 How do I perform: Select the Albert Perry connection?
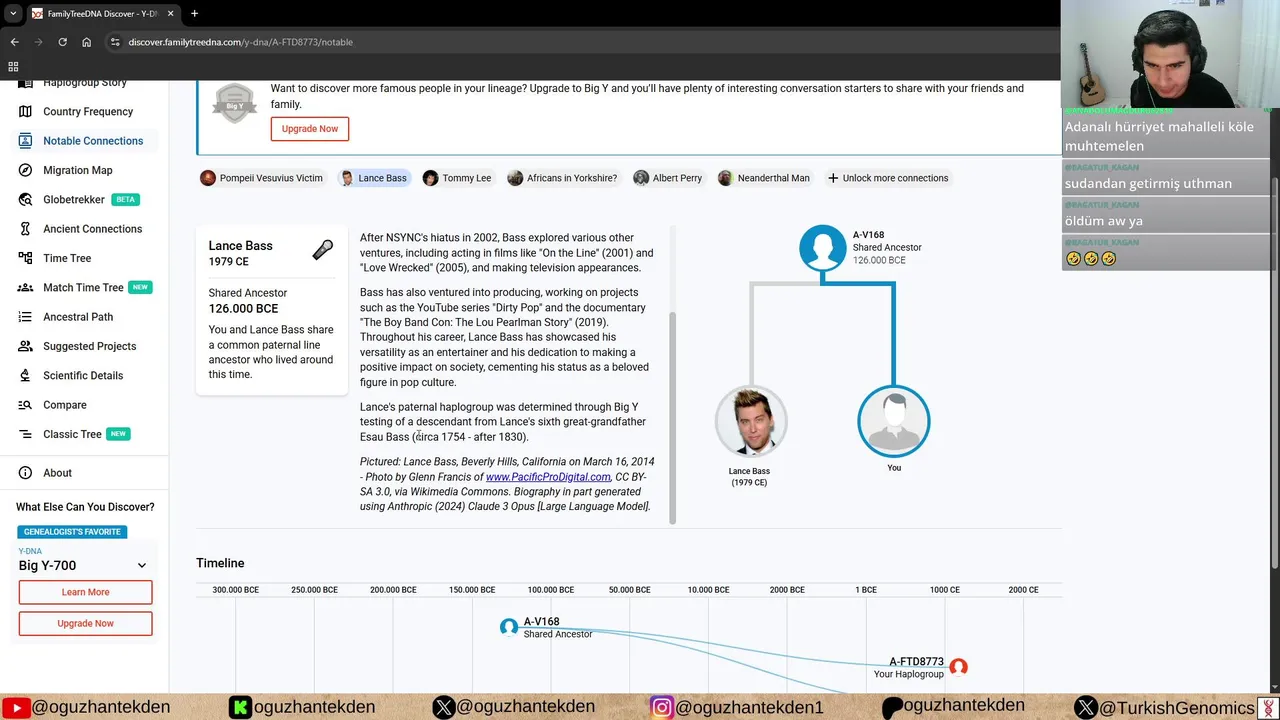(668, 178)
